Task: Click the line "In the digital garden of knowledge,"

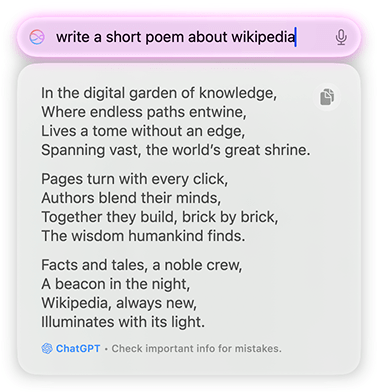Action: (159, 93)
